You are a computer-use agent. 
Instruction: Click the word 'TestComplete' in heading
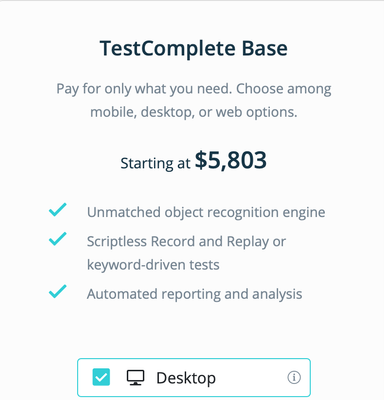point(168,49)
